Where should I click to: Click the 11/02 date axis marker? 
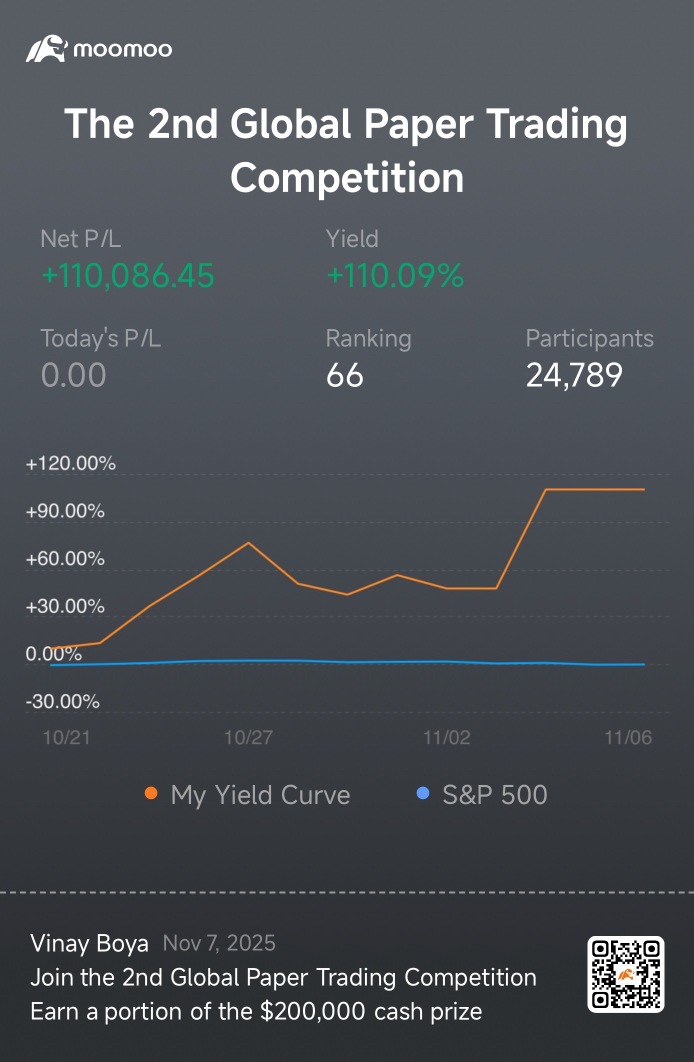[x=446, y=737]
